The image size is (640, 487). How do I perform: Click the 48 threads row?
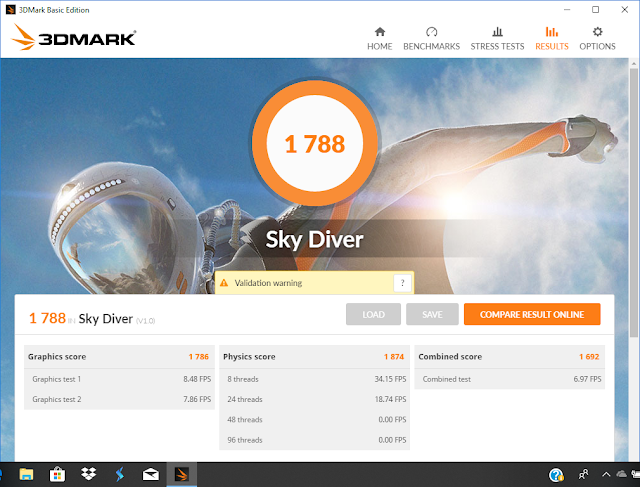(314, 420)
